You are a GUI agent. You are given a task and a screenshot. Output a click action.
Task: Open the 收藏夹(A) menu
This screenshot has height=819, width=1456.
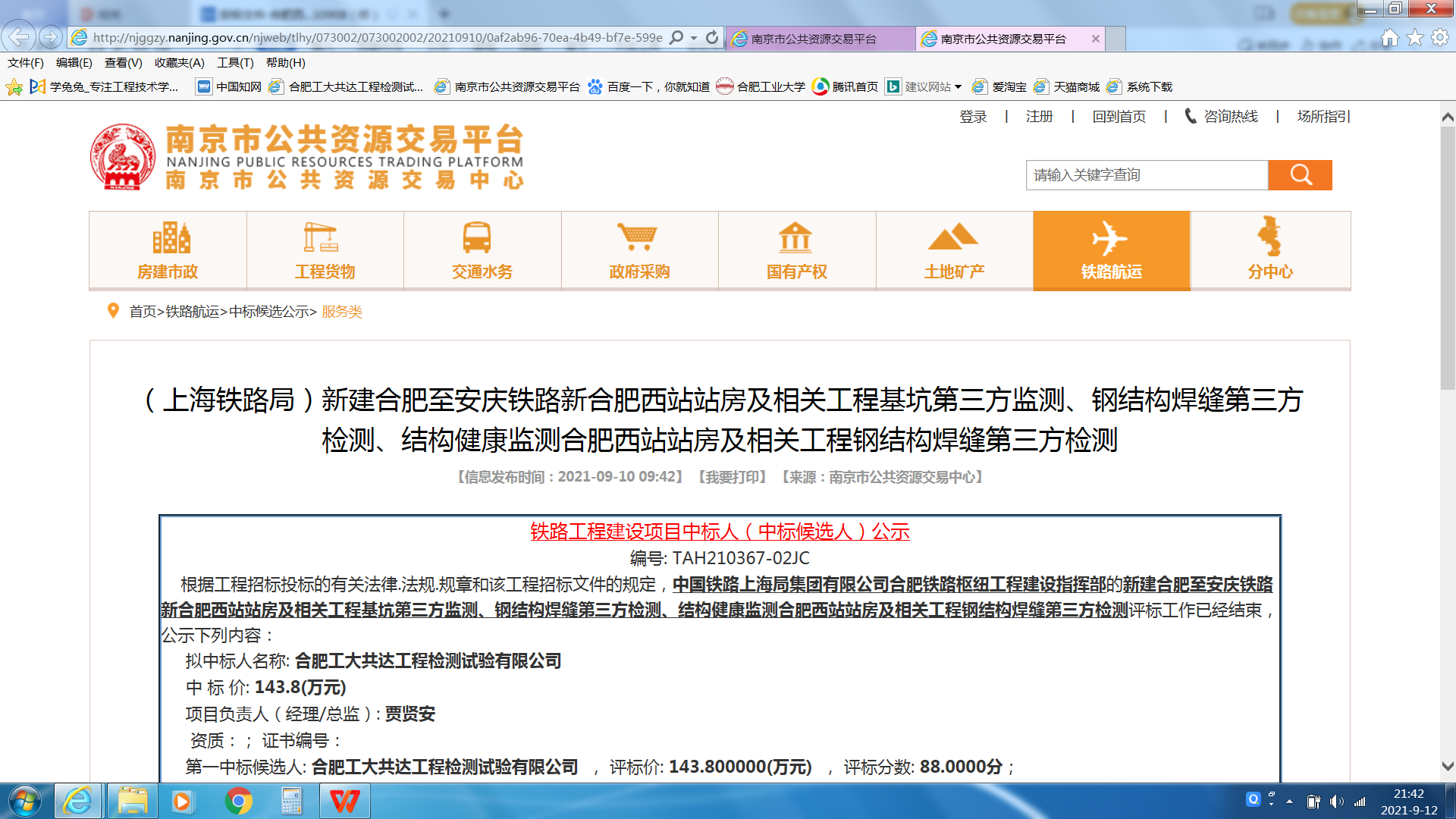(180, 63)
